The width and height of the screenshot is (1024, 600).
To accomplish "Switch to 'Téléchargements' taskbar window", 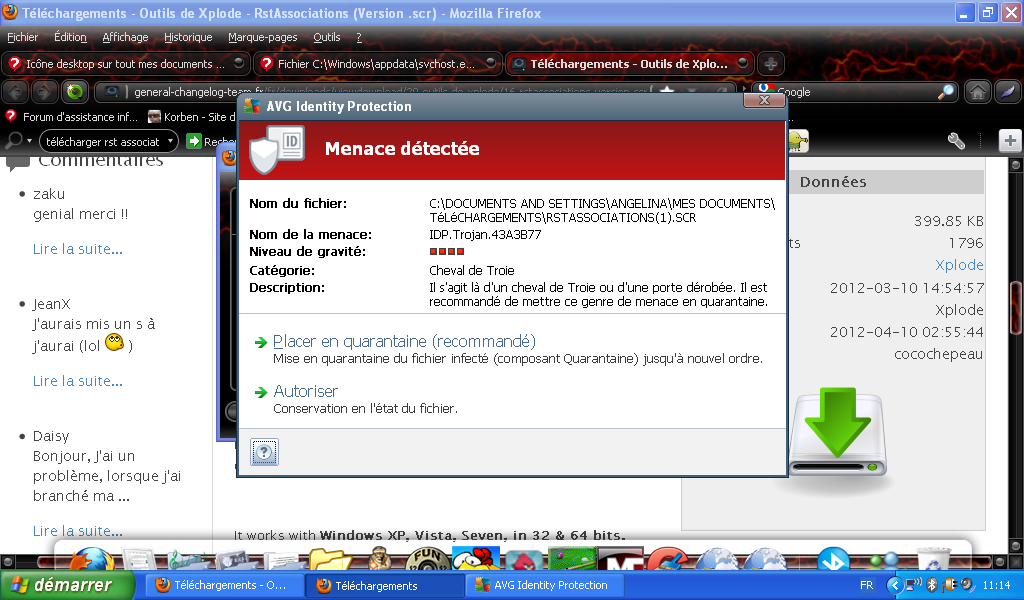I will coord(385,586).
